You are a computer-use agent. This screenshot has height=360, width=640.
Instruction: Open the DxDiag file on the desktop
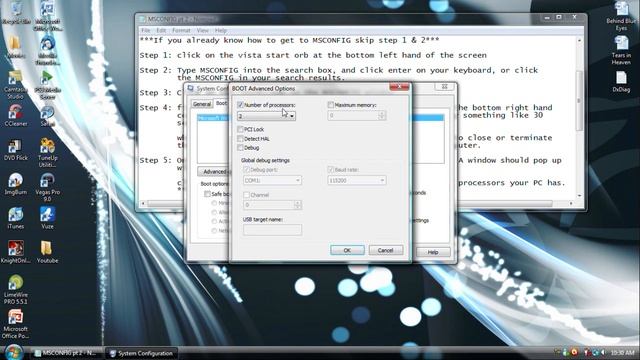click(621, 82)
